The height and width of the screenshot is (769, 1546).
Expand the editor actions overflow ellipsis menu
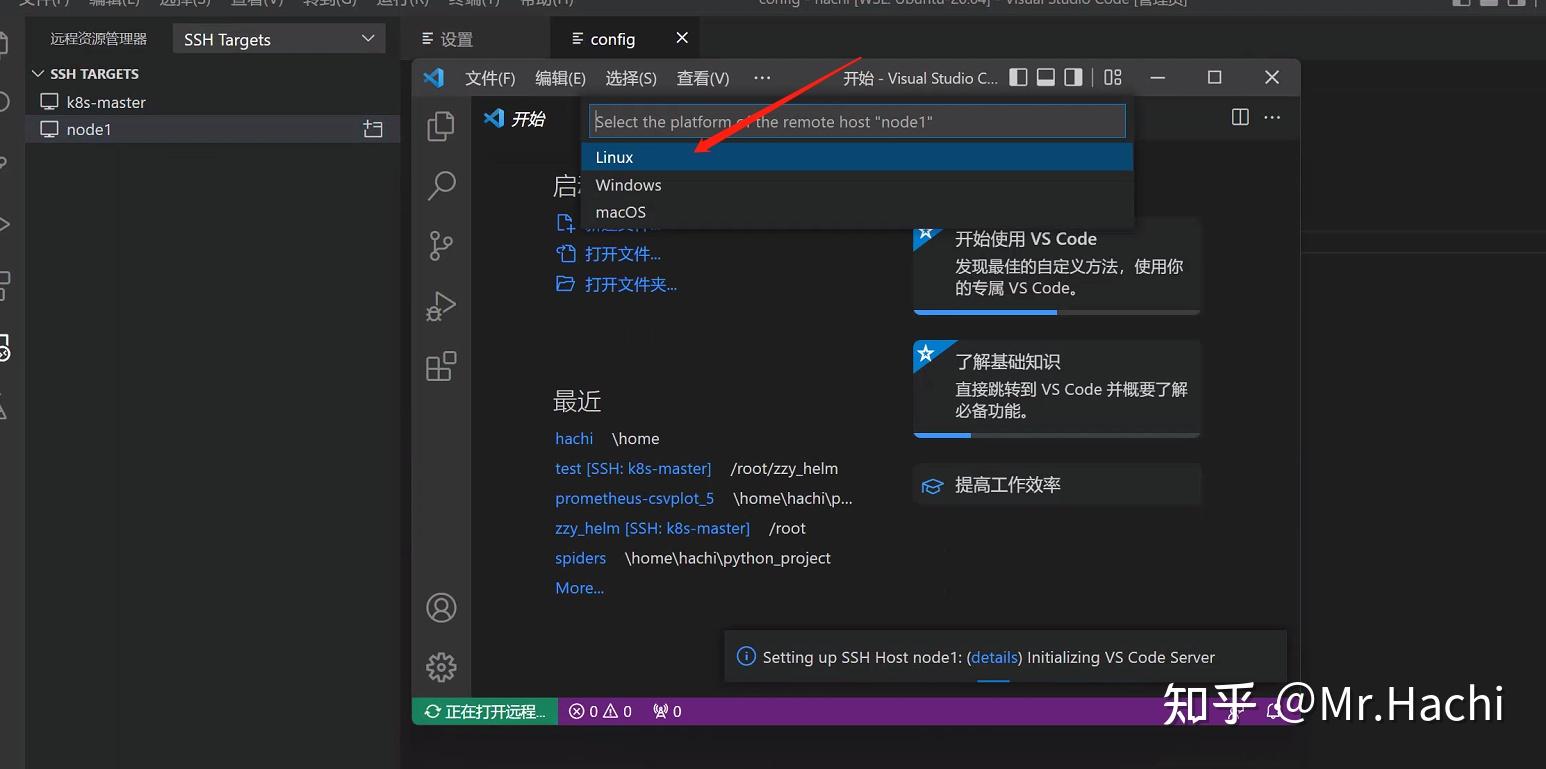(1271, 117)
